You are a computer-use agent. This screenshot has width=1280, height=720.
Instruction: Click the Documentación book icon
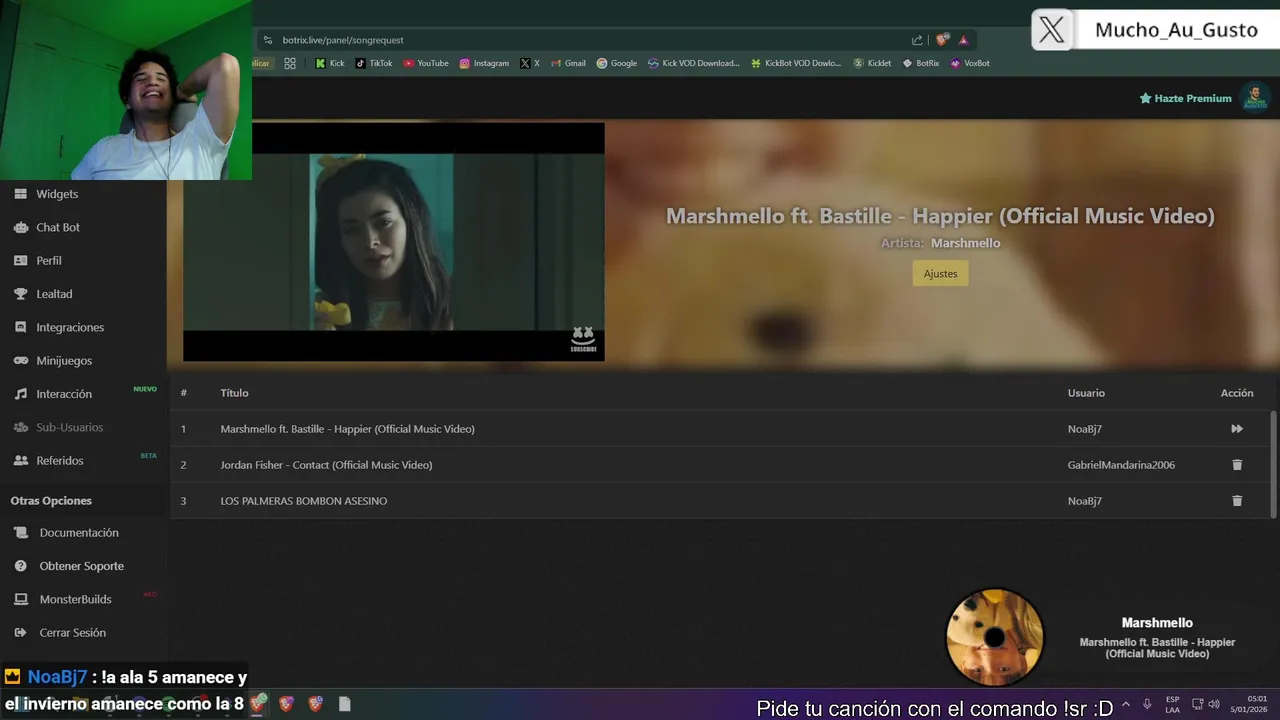coord(20,533)
